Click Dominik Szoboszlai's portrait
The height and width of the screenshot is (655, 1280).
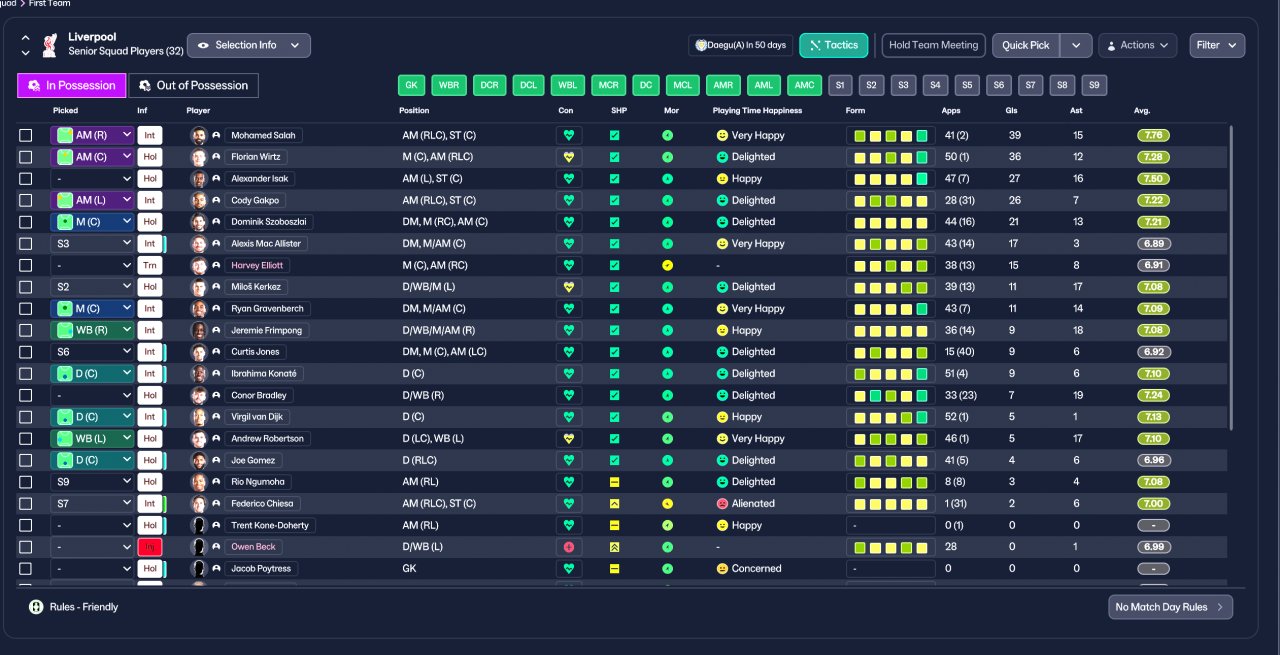point(198,222)
